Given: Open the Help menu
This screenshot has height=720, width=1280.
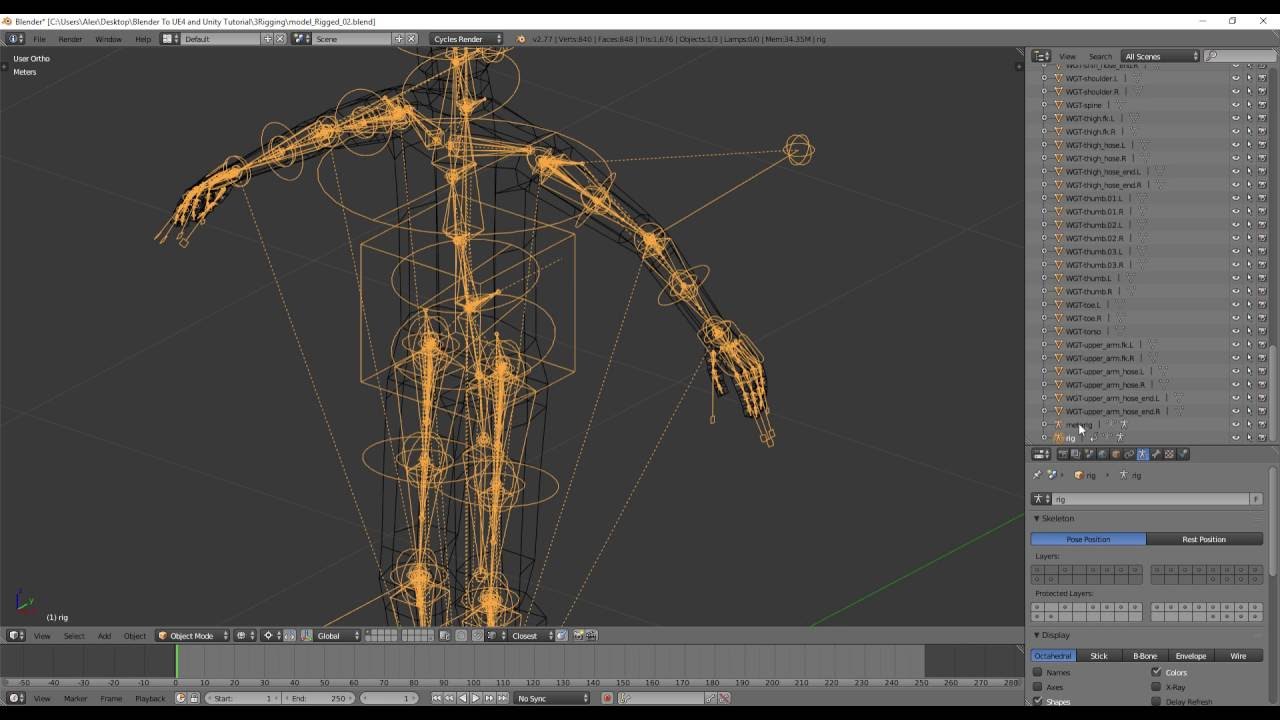Looking at the screenshot, I should [143, 39].
